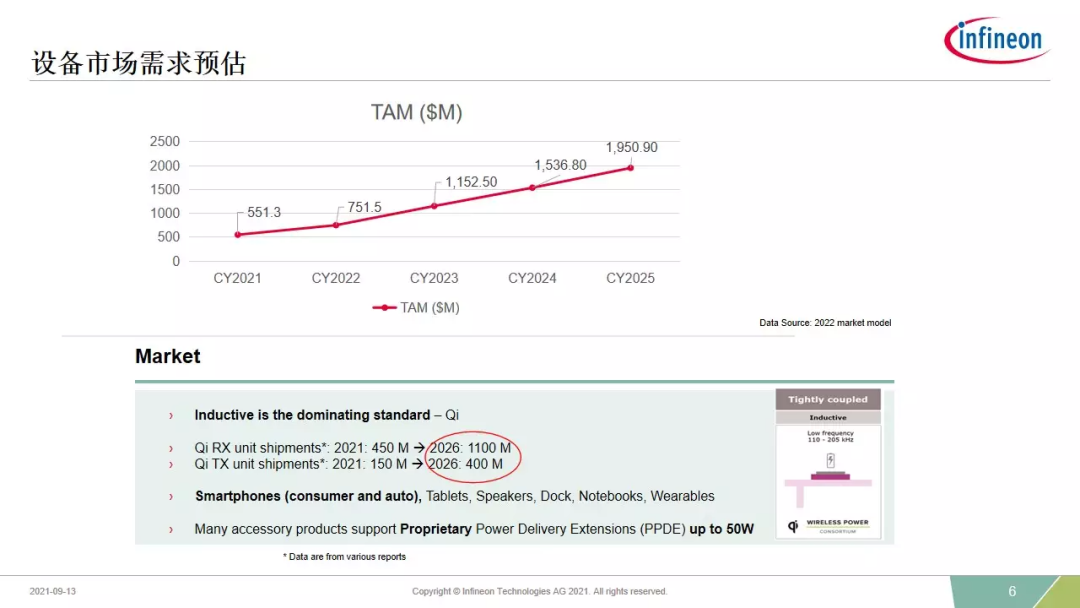Select the 751.5 data label

coord(364,207)
